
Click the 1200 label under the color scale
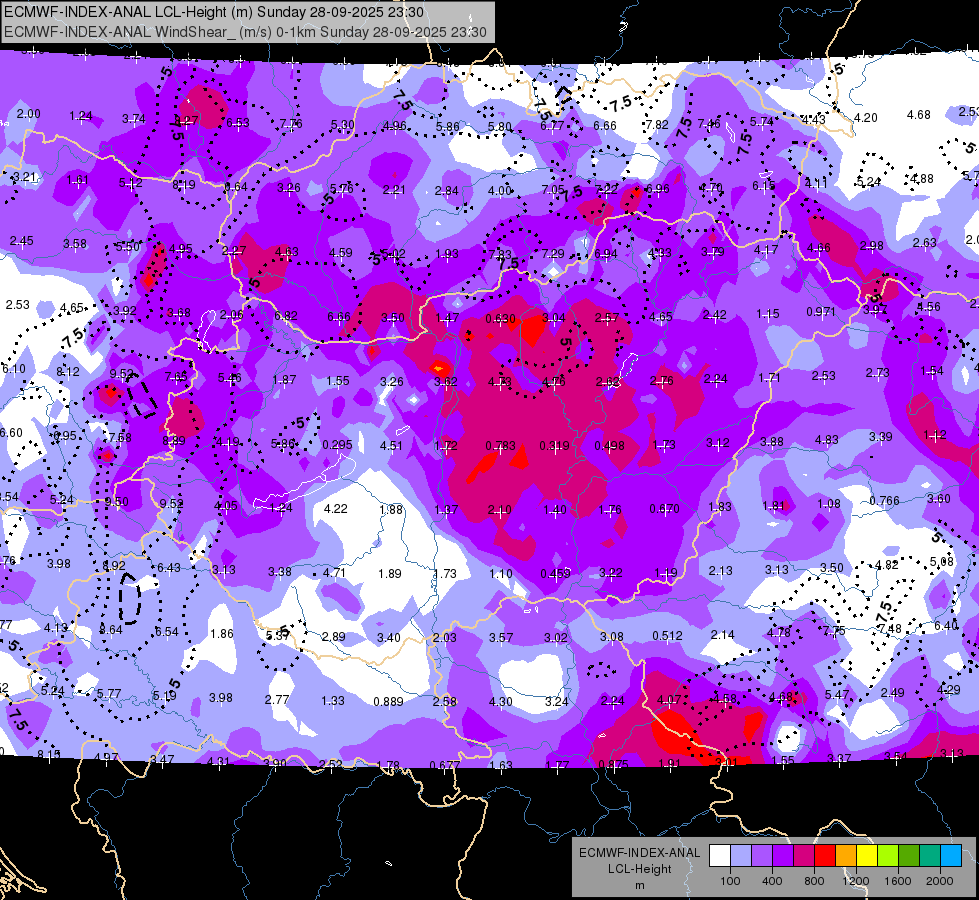[x=855, y=881]
